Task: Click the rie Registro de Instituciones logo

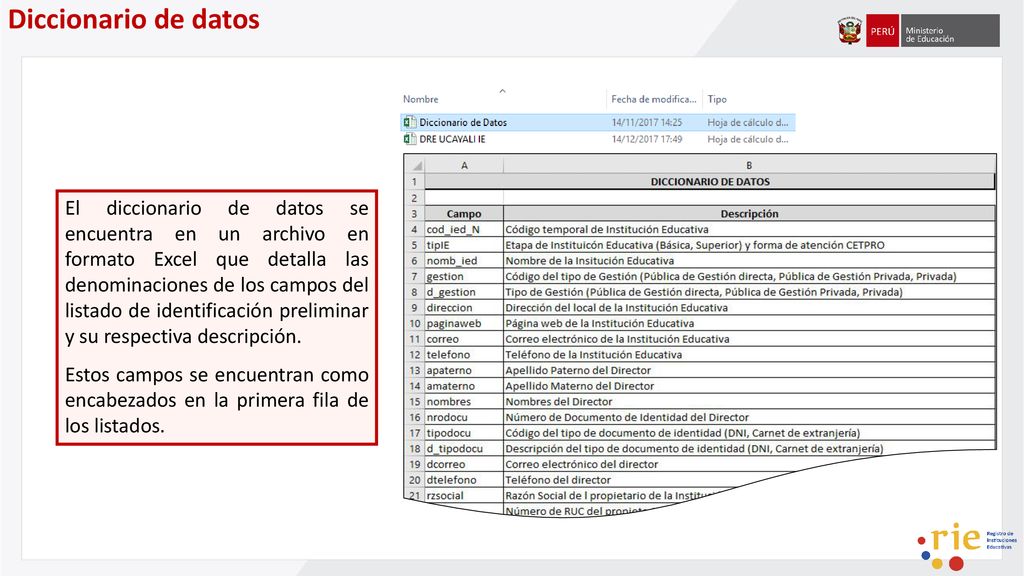Action: coord(967,546)
